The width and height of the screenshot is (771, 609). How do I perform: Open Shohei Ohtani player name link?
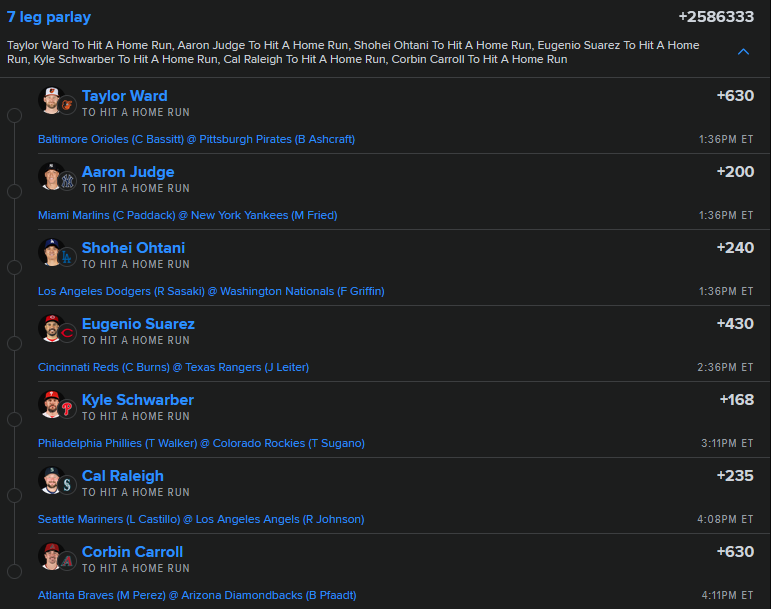[x=133, y=248]
